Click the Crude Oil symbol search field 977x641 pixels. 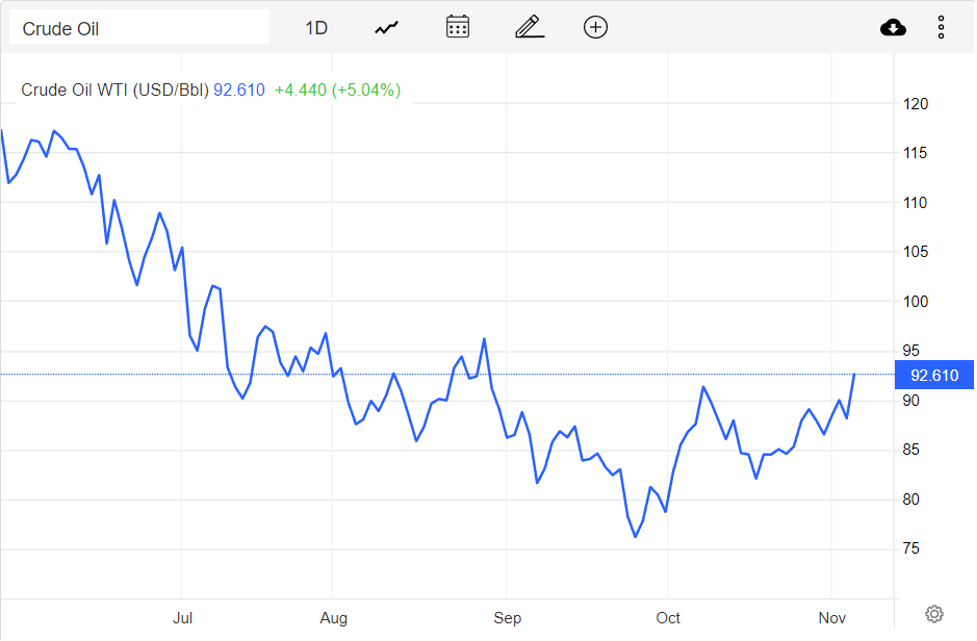coord(139,28)
